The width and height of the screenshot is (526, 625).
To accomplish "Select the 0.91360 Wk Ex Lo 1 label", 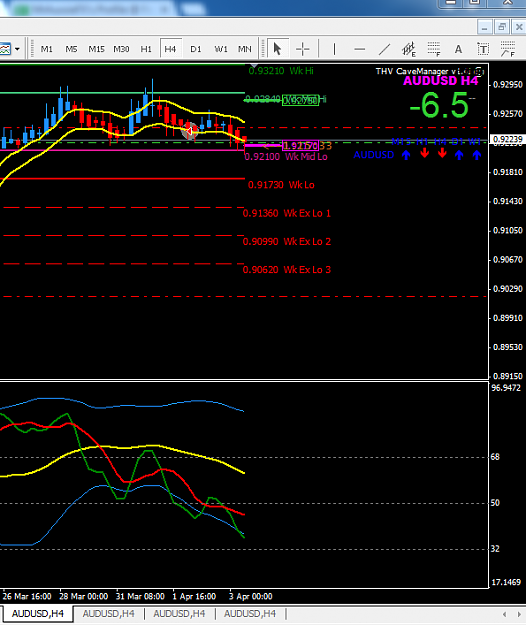I will [x=287, y=213].
